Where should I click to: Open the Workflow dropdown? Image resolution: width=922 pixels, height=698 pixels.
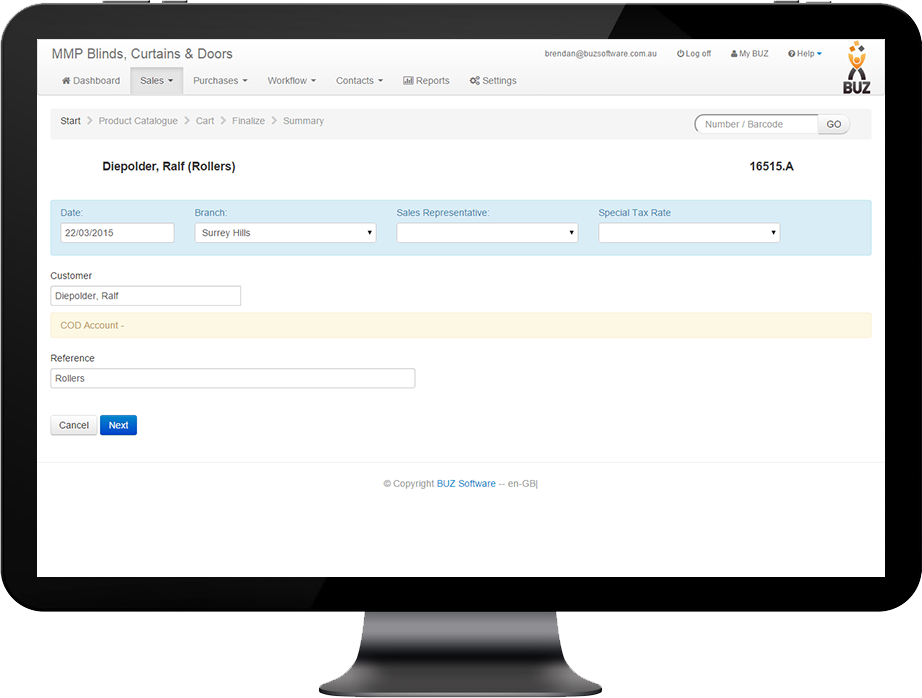pos(291,80)
